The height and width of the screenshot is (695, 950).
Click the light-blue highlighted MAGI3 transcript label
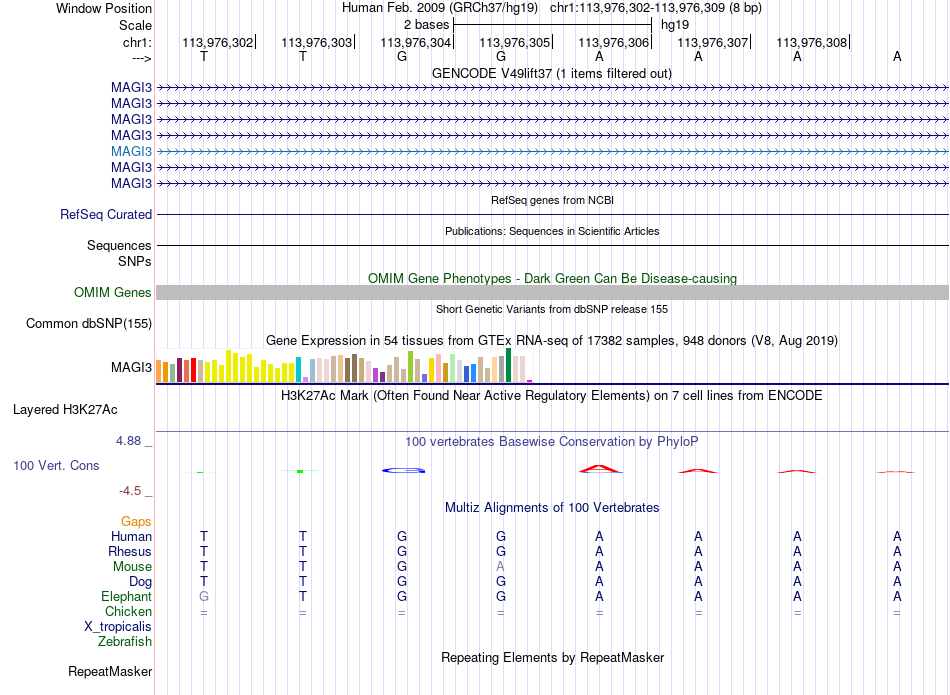tap(131, 151)
